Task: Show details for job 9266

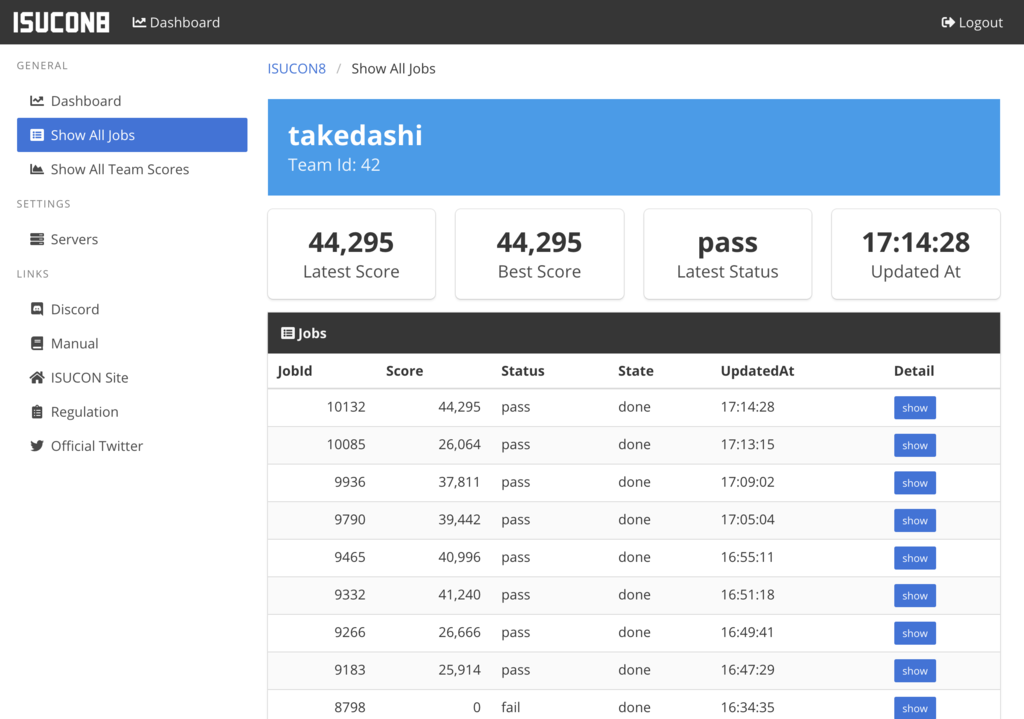Action: pos(914,633)
